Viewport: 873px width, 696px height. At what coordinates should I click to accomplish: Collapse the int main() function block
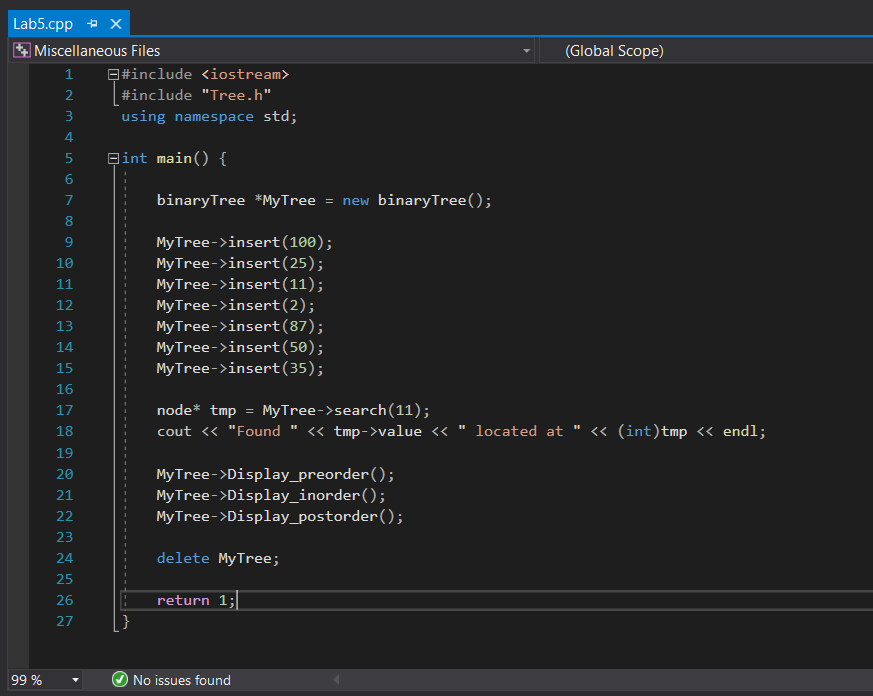click(x=113, y=159)
